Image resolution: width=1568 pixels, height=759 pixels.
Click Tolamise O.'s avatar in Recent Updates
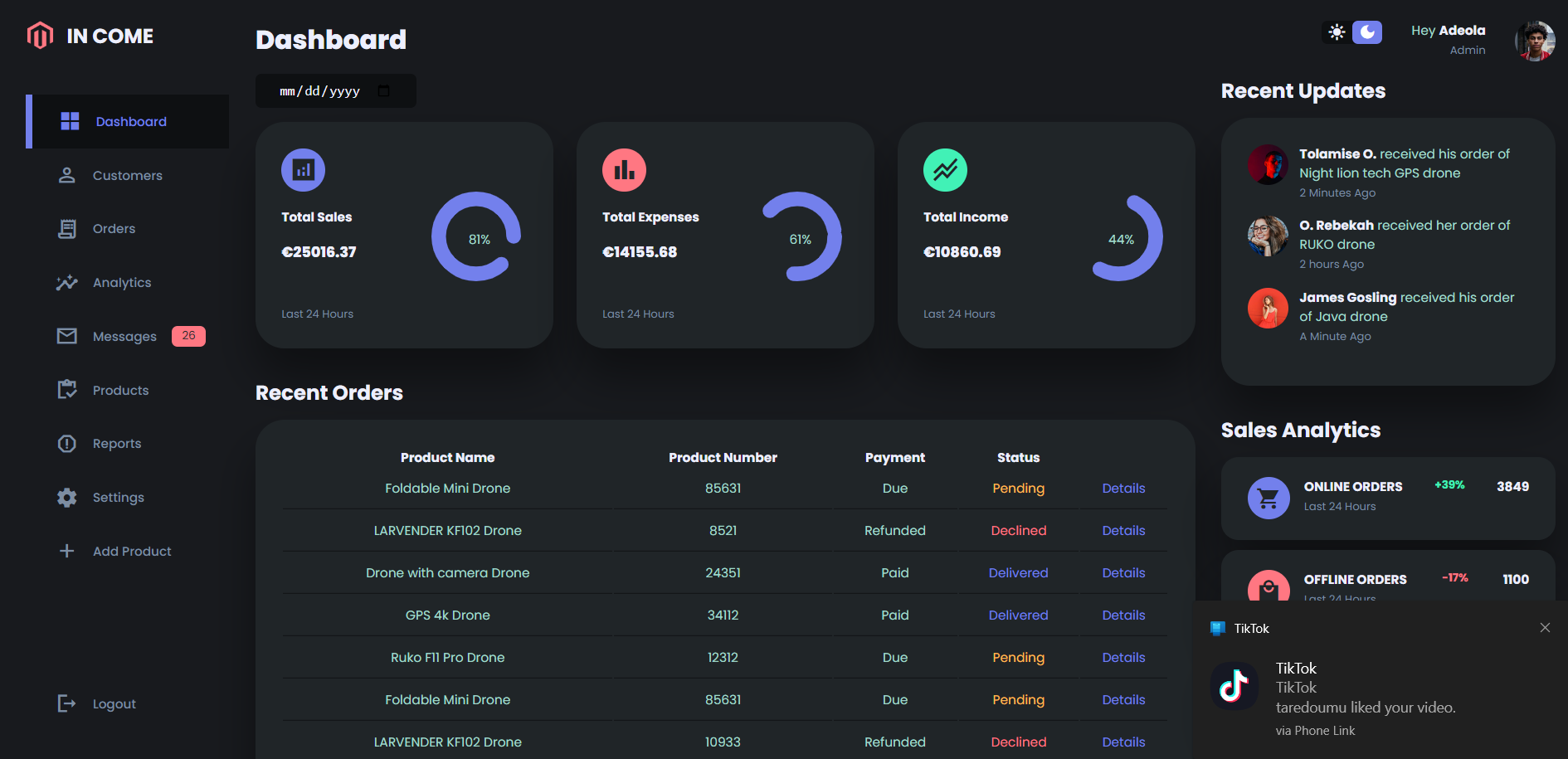tap(1268, 164)
